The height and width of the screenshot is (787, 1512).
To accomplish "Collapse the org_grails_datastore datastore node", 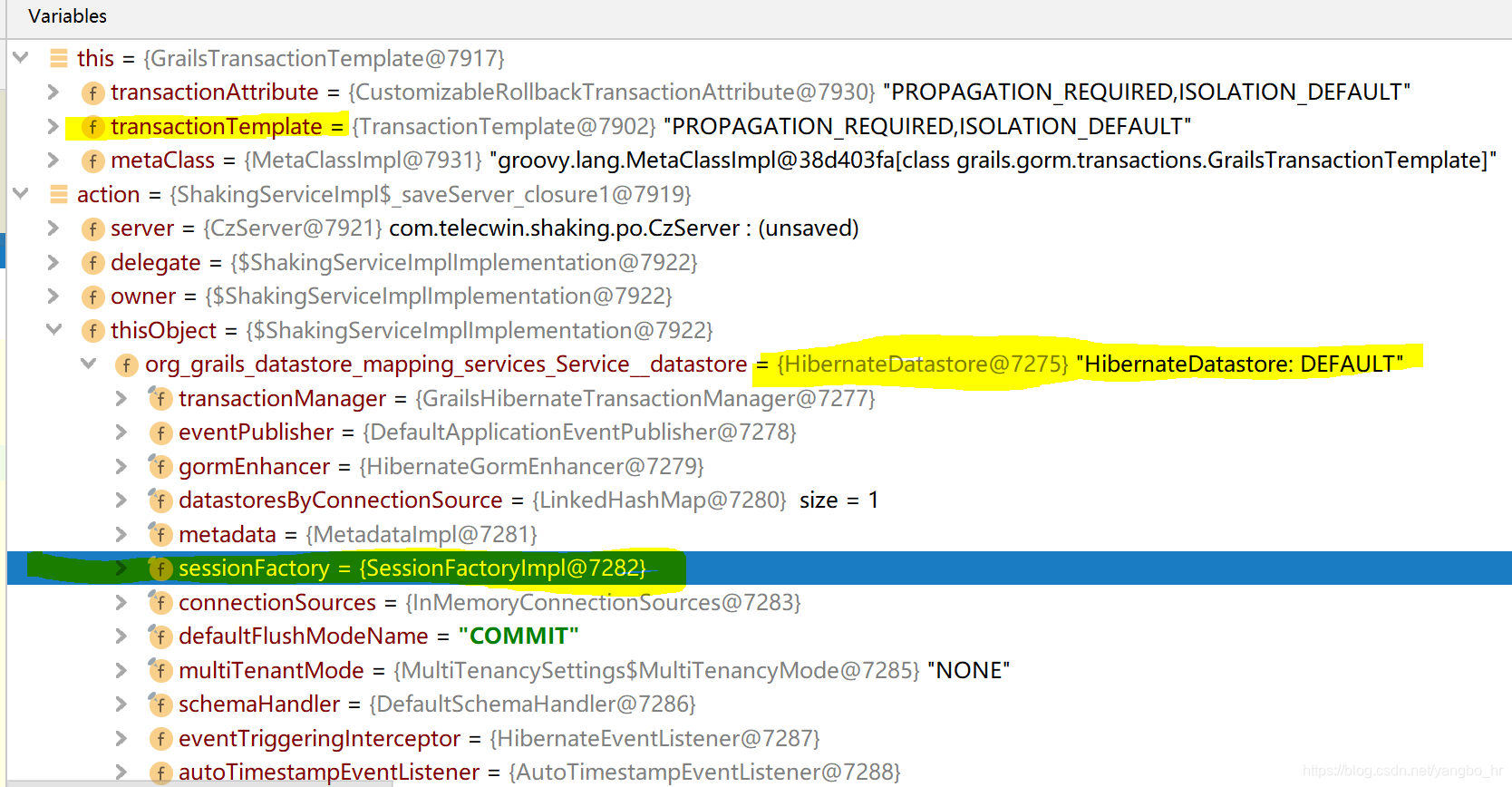I will click(x=89, y=364).
